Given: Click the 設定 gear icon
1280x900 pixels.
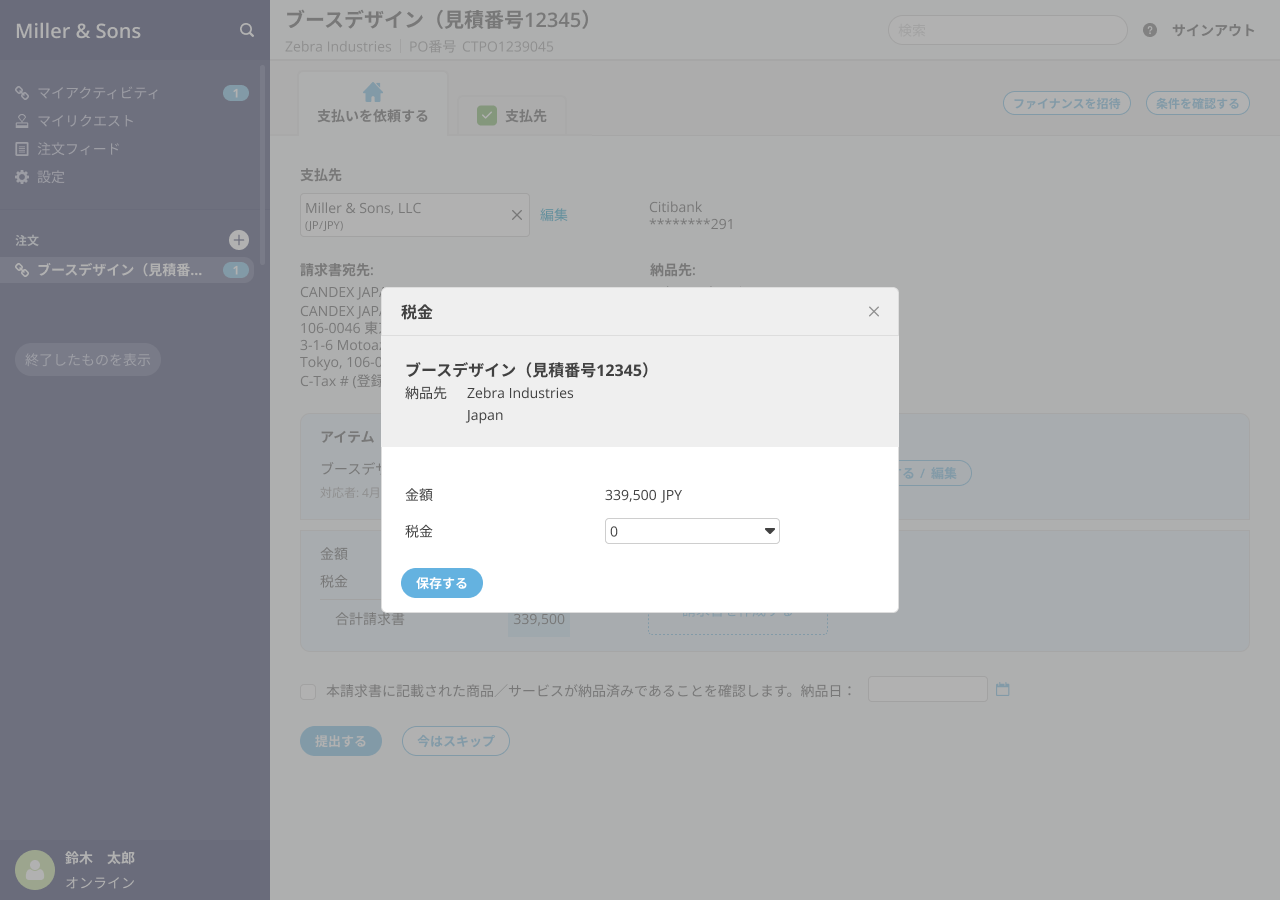Looking at the screenshot, I should [22, 177].
